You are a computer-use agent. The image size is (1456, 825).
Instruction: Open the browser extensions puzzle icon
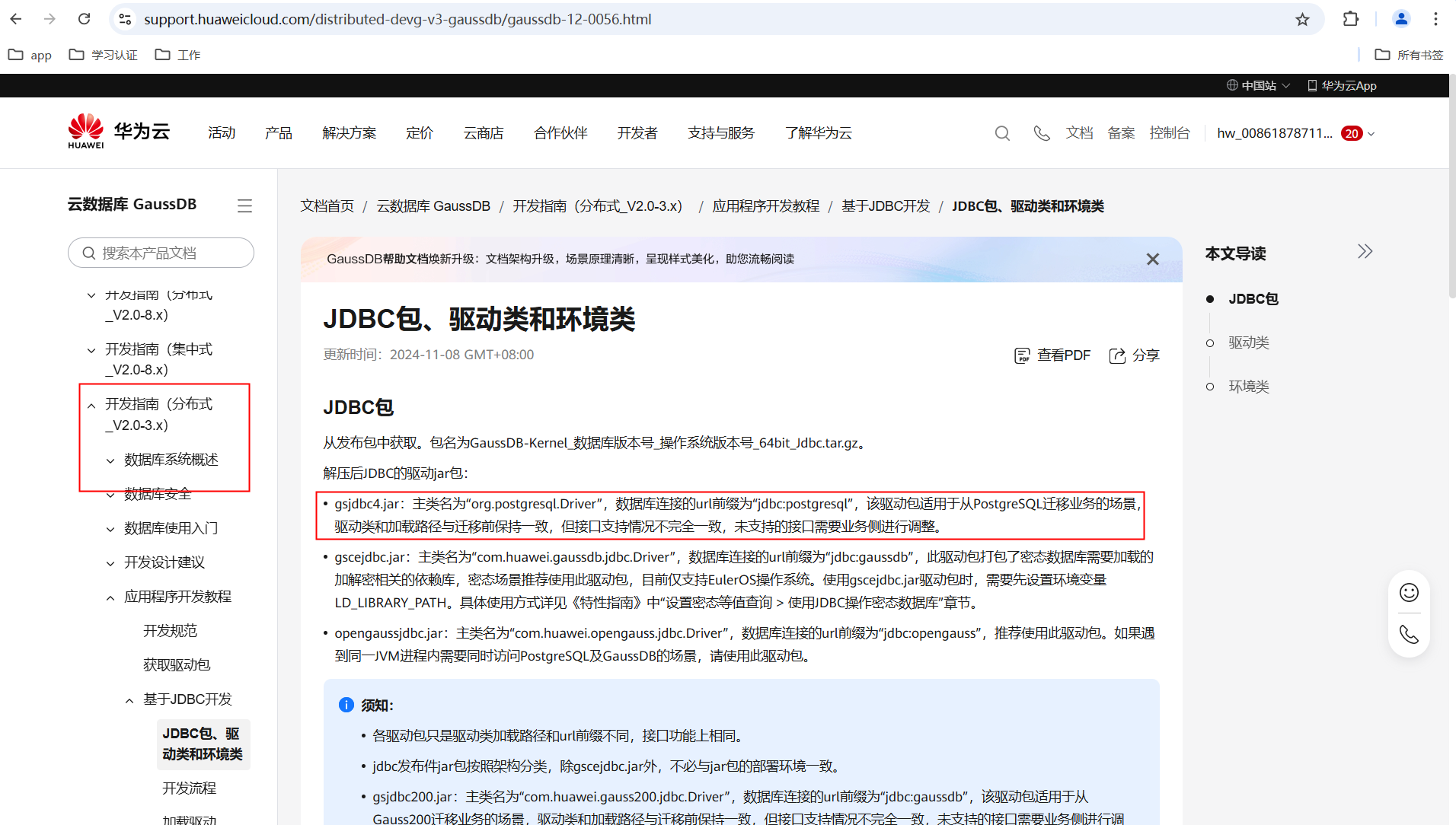click(x=1351, y=19)
